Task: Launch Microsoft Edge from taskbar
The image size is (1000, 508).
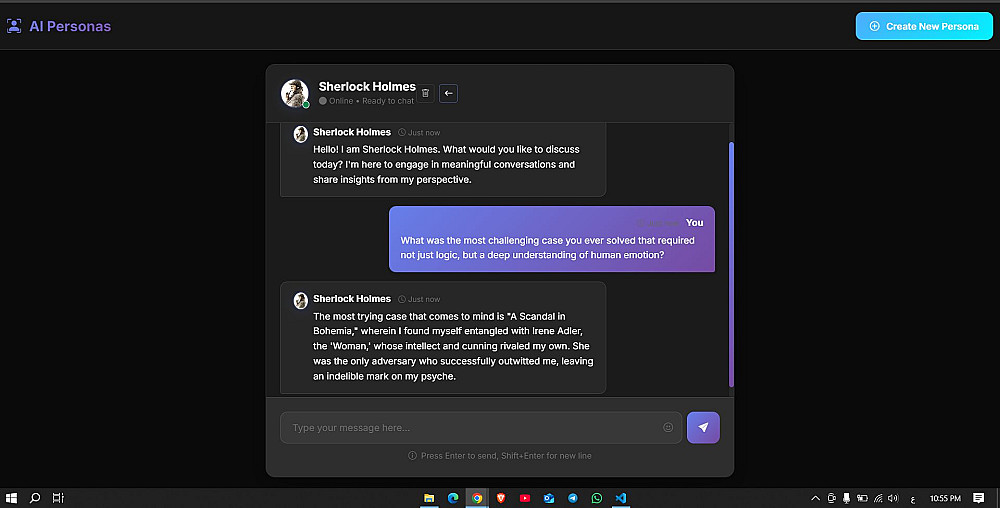Action: point(453,498)
